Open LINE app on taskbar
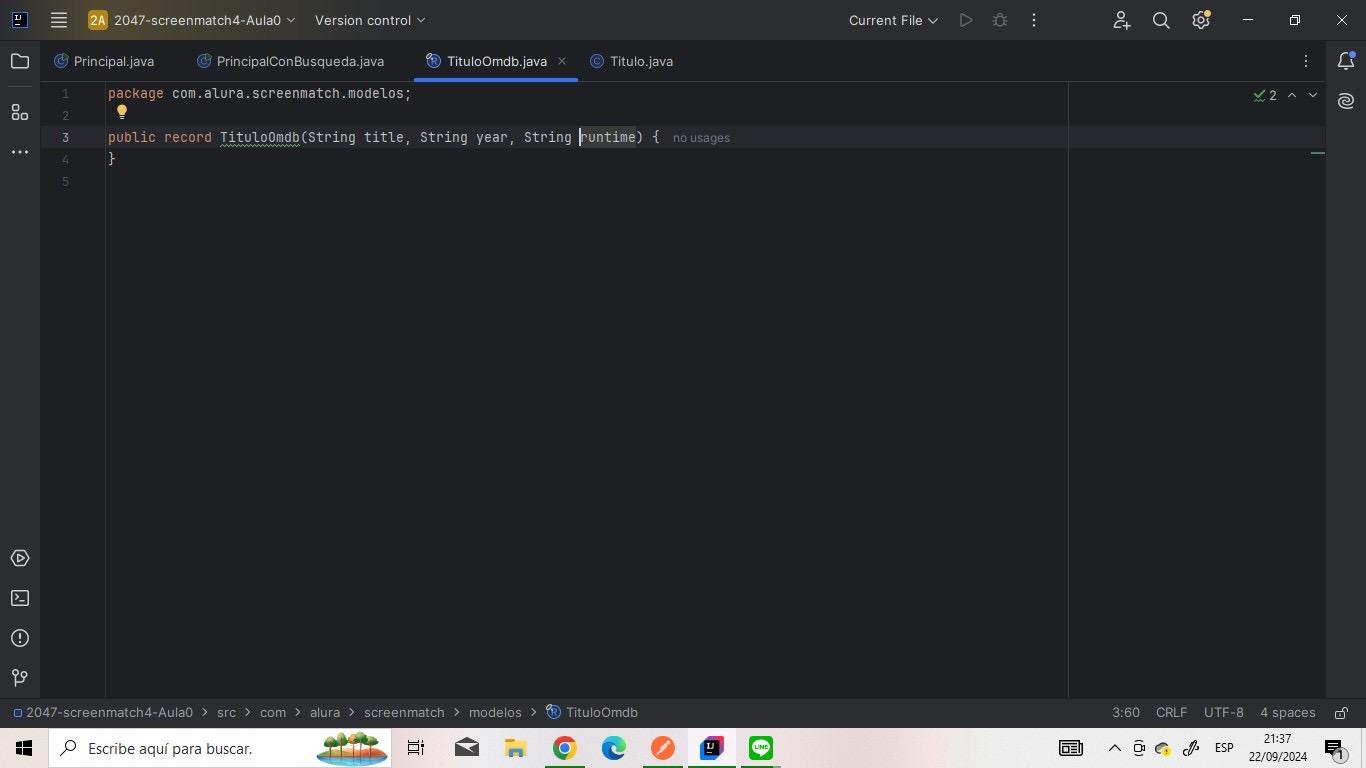1366x768 pixels. pos(760,748)
